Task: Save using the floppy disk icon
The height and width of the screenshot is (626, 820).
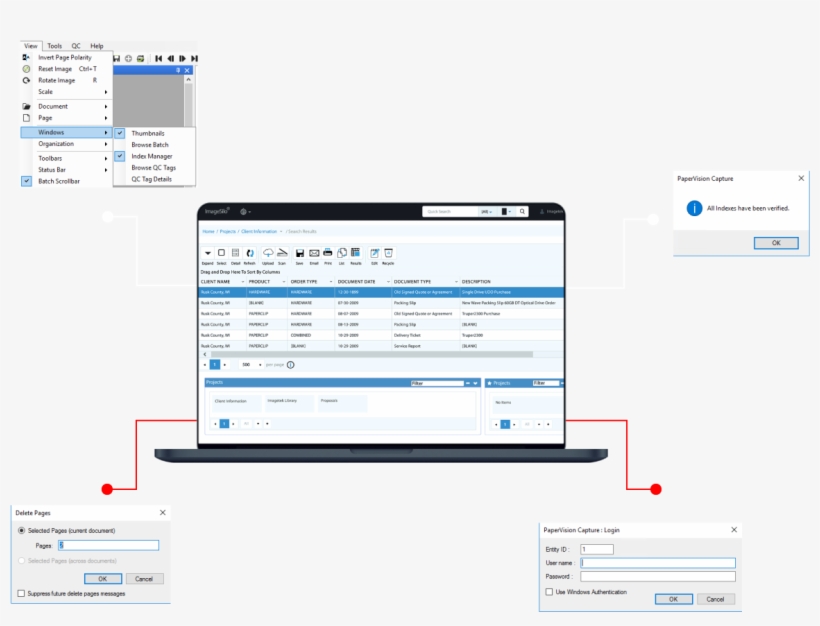Action: point(300,253)
